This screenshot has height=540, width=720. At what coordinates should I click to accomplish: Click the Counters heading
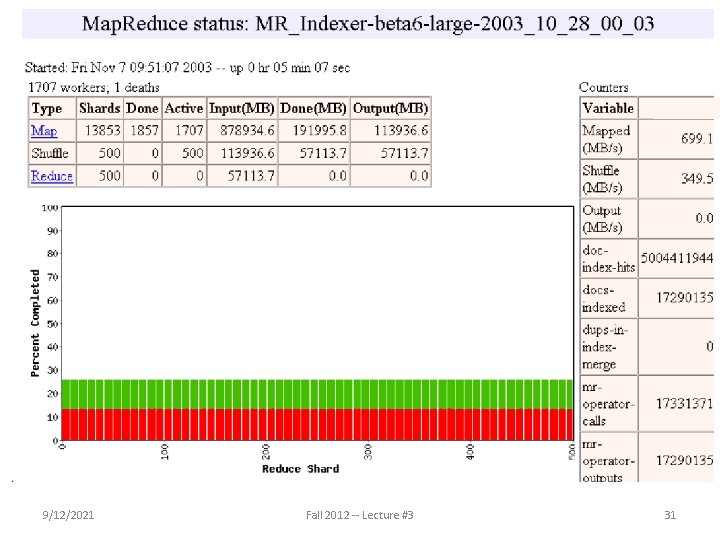tap(603, 87)
